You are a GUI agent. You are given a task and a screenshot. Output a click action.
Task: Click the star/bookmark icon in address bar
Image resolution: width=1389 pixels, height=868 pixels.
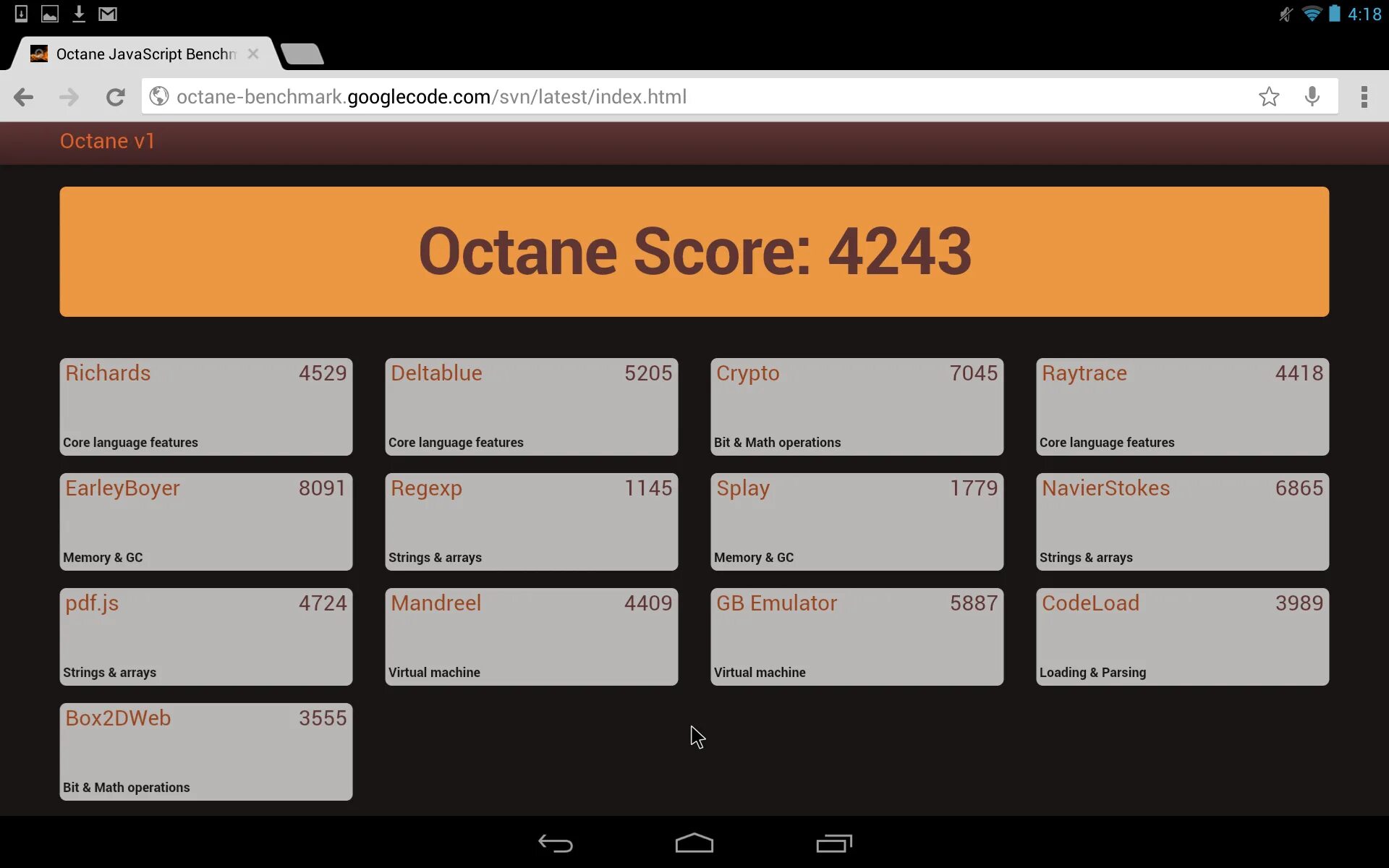point(1269,96)
